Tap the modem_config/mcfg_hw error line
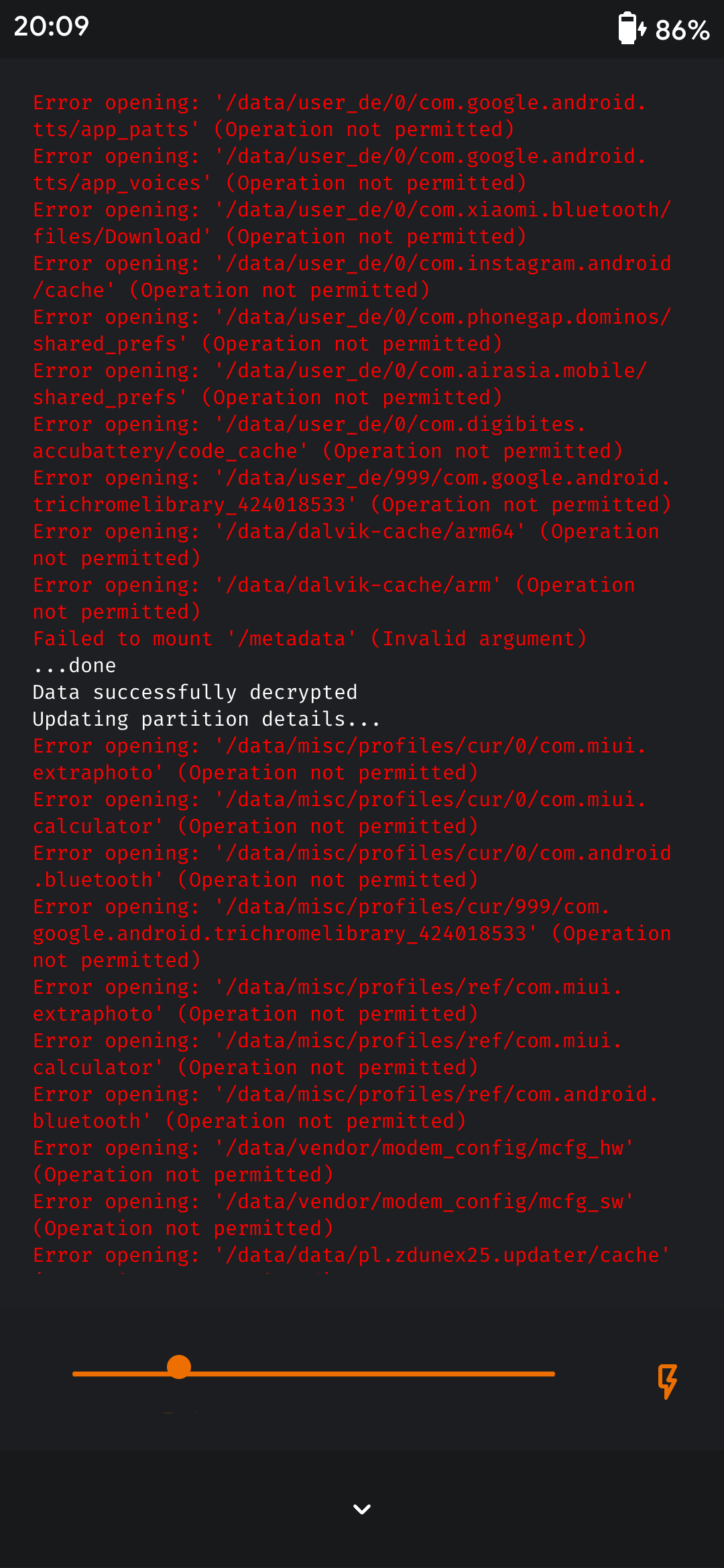Viewport: 724px width, 1568px height. (333, 1161)
